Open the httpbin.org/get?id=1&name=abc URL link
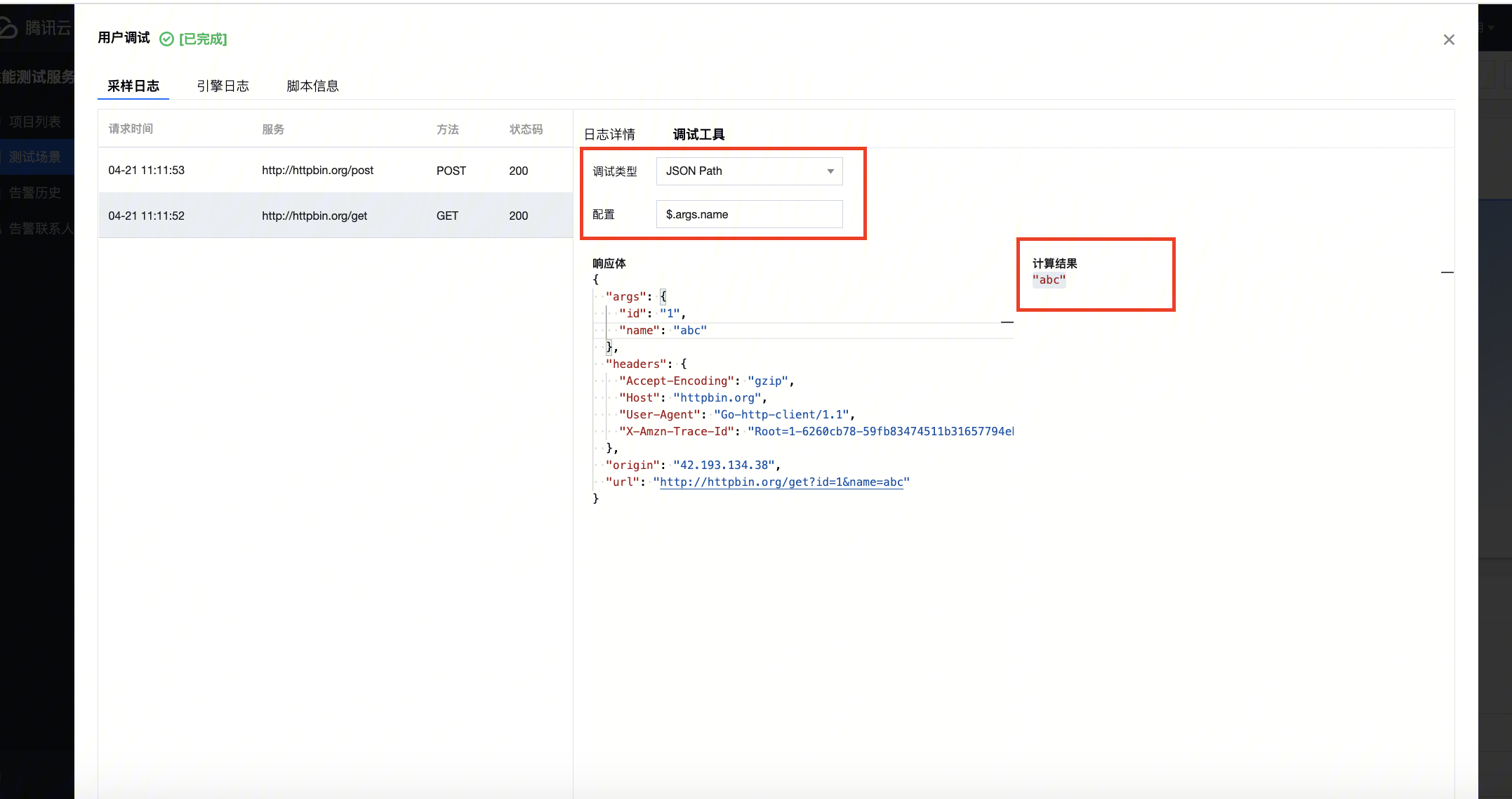1512x799 pixels. [x=781, y=482]
